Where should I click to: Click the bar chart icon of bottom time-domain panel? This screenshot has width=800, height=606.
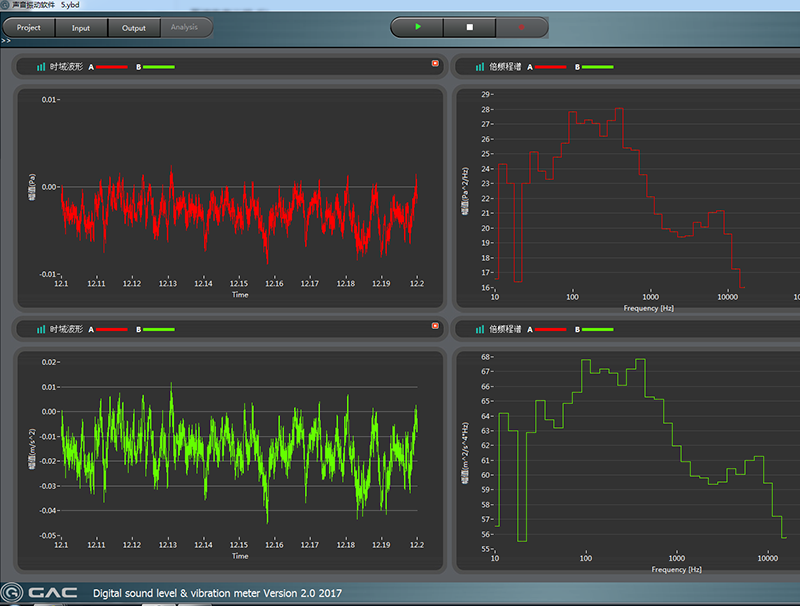pos(41,330)
